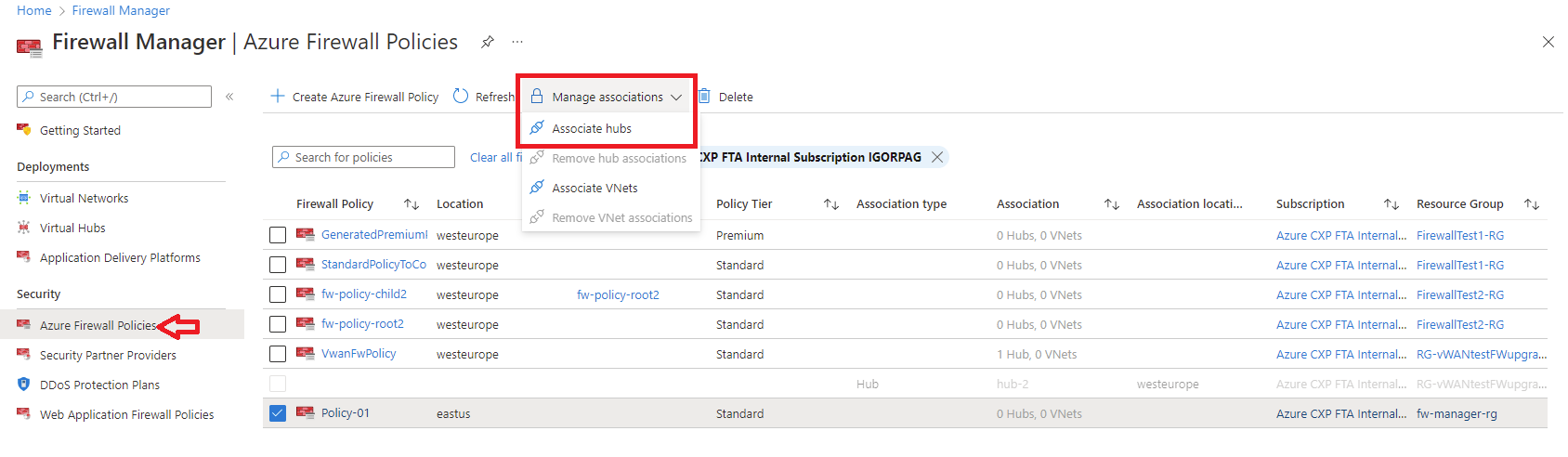Sort the Resource Group column

point(1531,204)
